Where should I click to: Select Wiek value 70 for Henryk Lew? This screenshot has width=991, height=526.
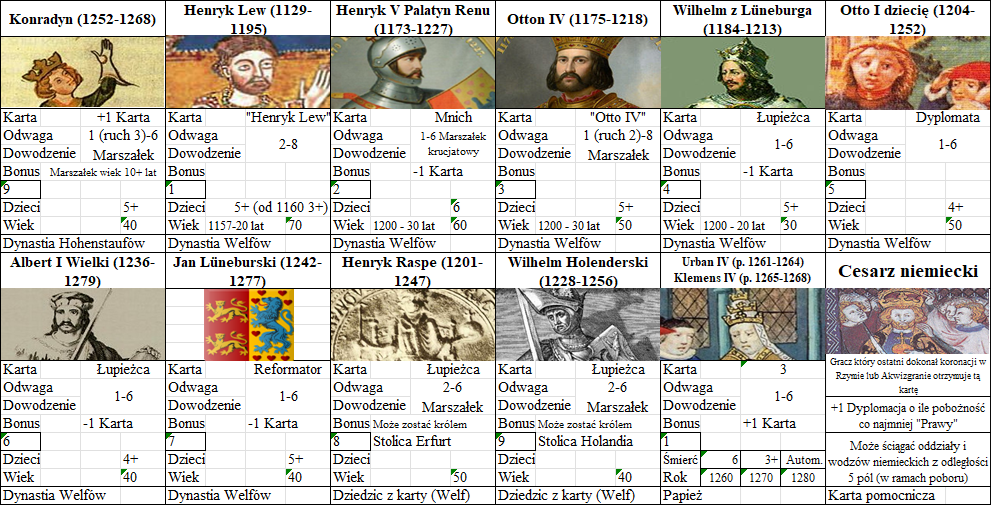pyautogui.click(x=308, y=226)
